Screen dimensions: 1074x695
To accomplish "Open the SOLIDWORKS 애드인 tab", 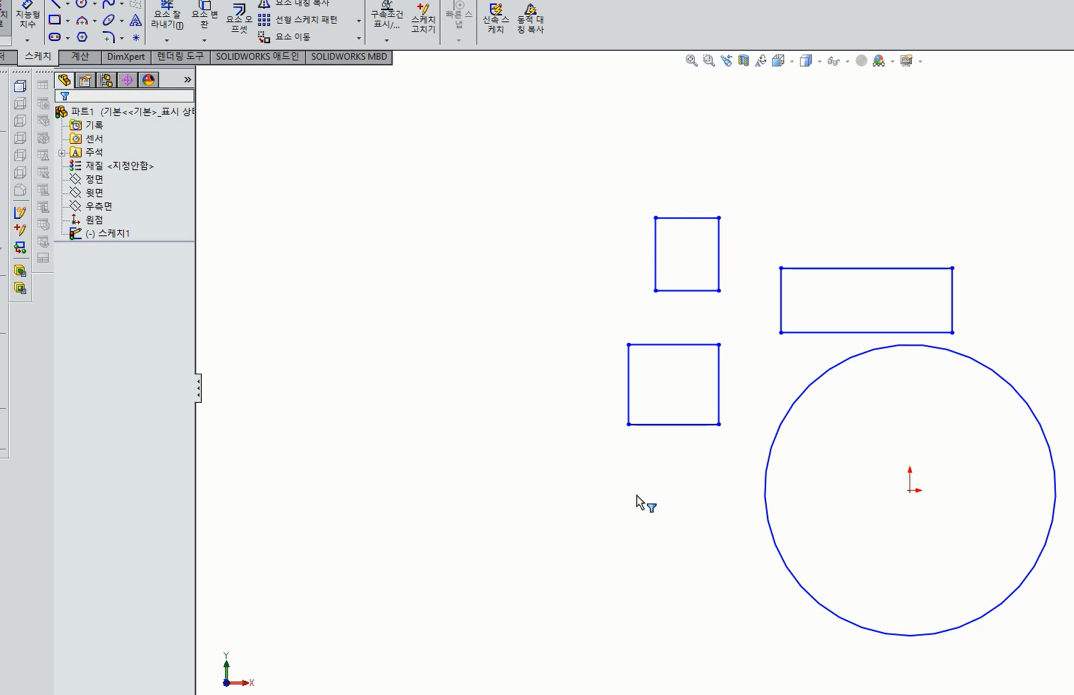I will [258, 57].
